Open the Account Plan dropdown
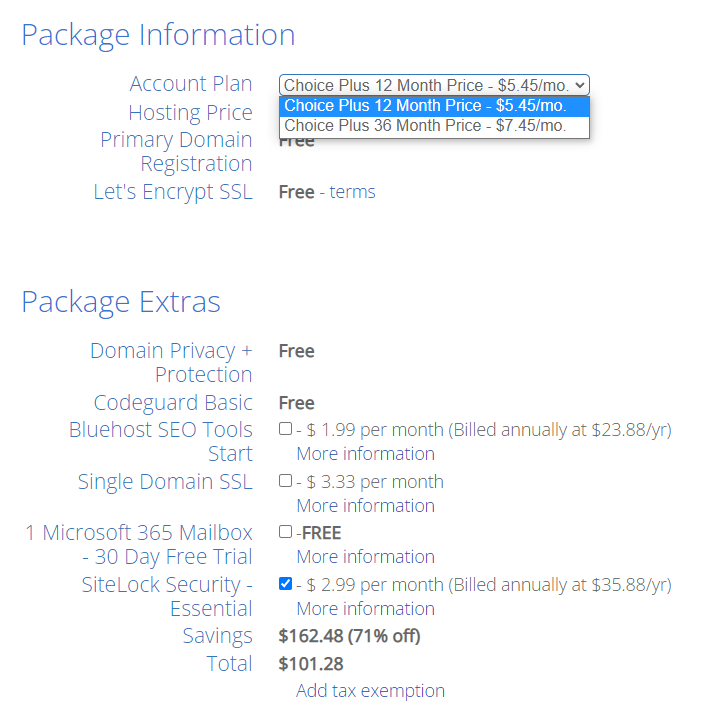727x725 pixels. pyautogui.click(x=434, y=85)
